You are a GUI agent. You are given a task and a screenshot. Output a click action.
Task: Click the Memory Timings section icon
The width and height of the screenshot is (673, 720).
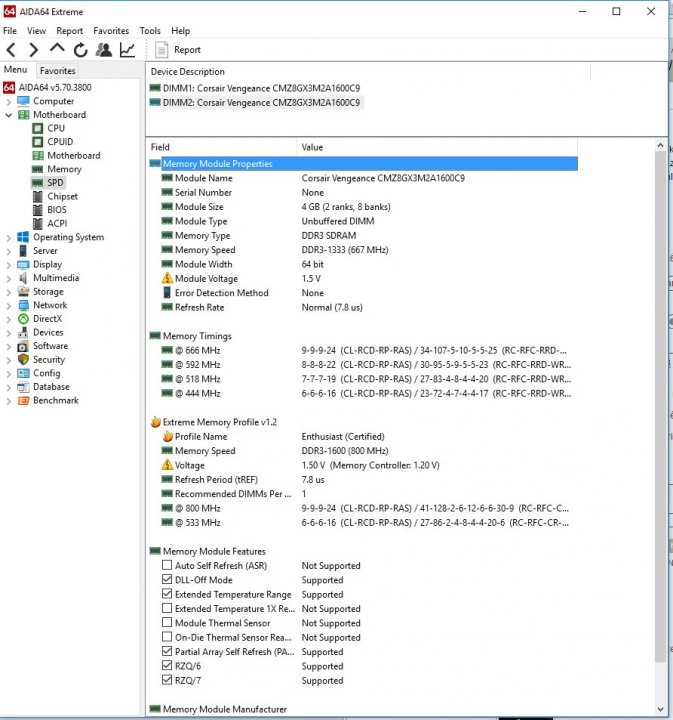(155, 336)
